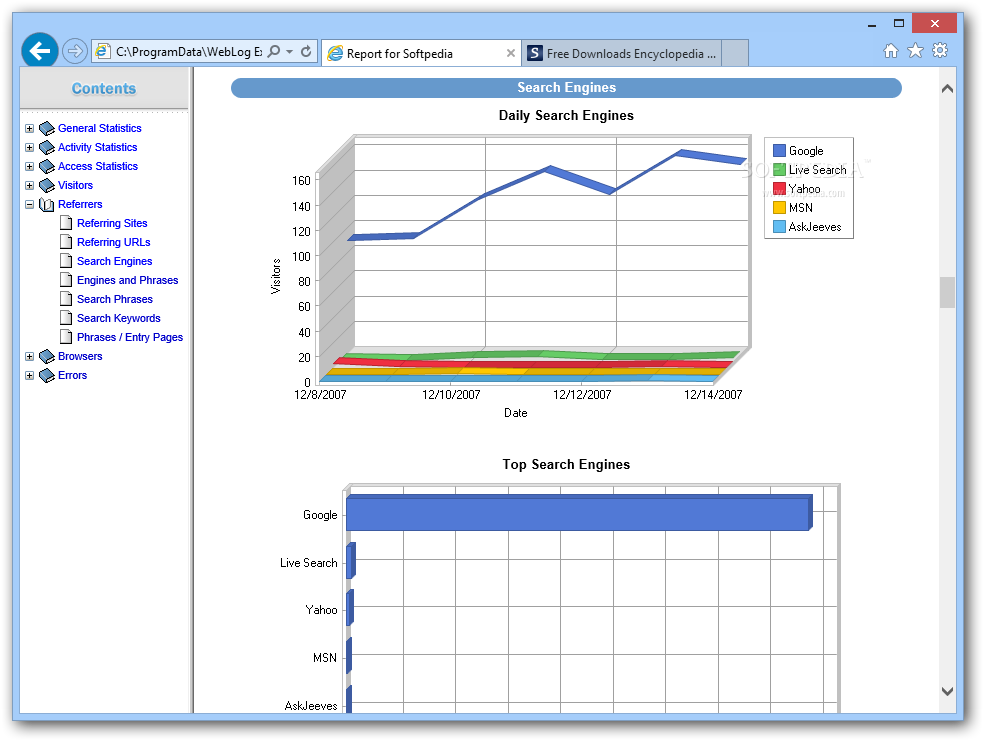Viewport: 984px width, 741px height.
Task: Click the Softpedia S favicon on second tab
Action: (x=534, y=53)
